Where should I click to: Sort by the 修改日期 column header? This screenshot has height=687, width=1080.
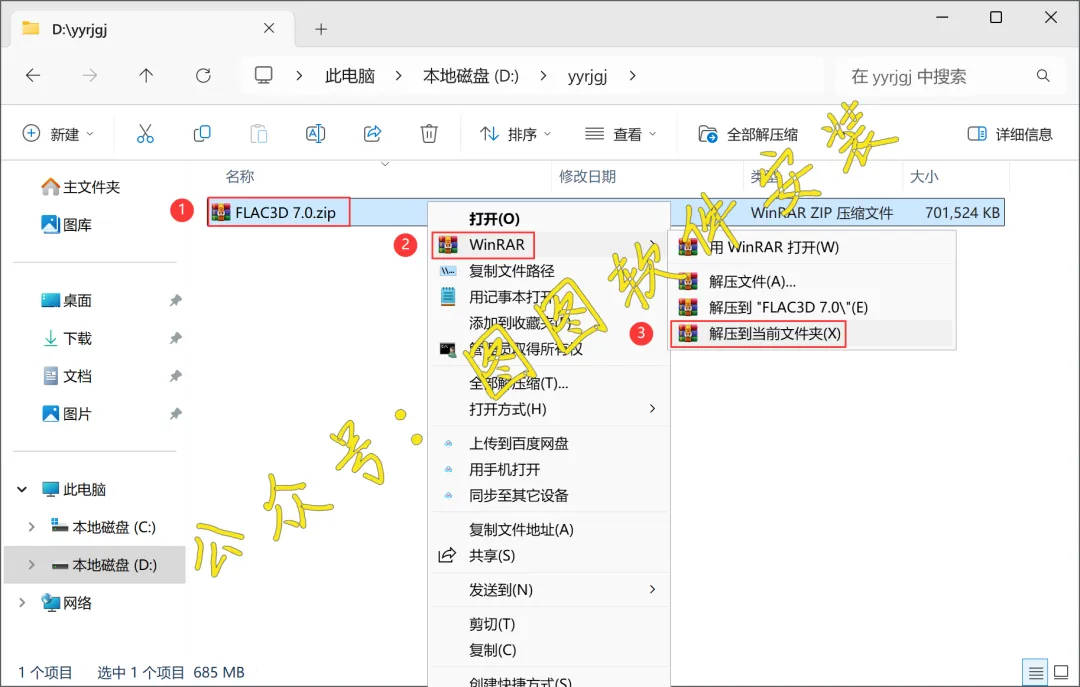[x=588, y=176]
